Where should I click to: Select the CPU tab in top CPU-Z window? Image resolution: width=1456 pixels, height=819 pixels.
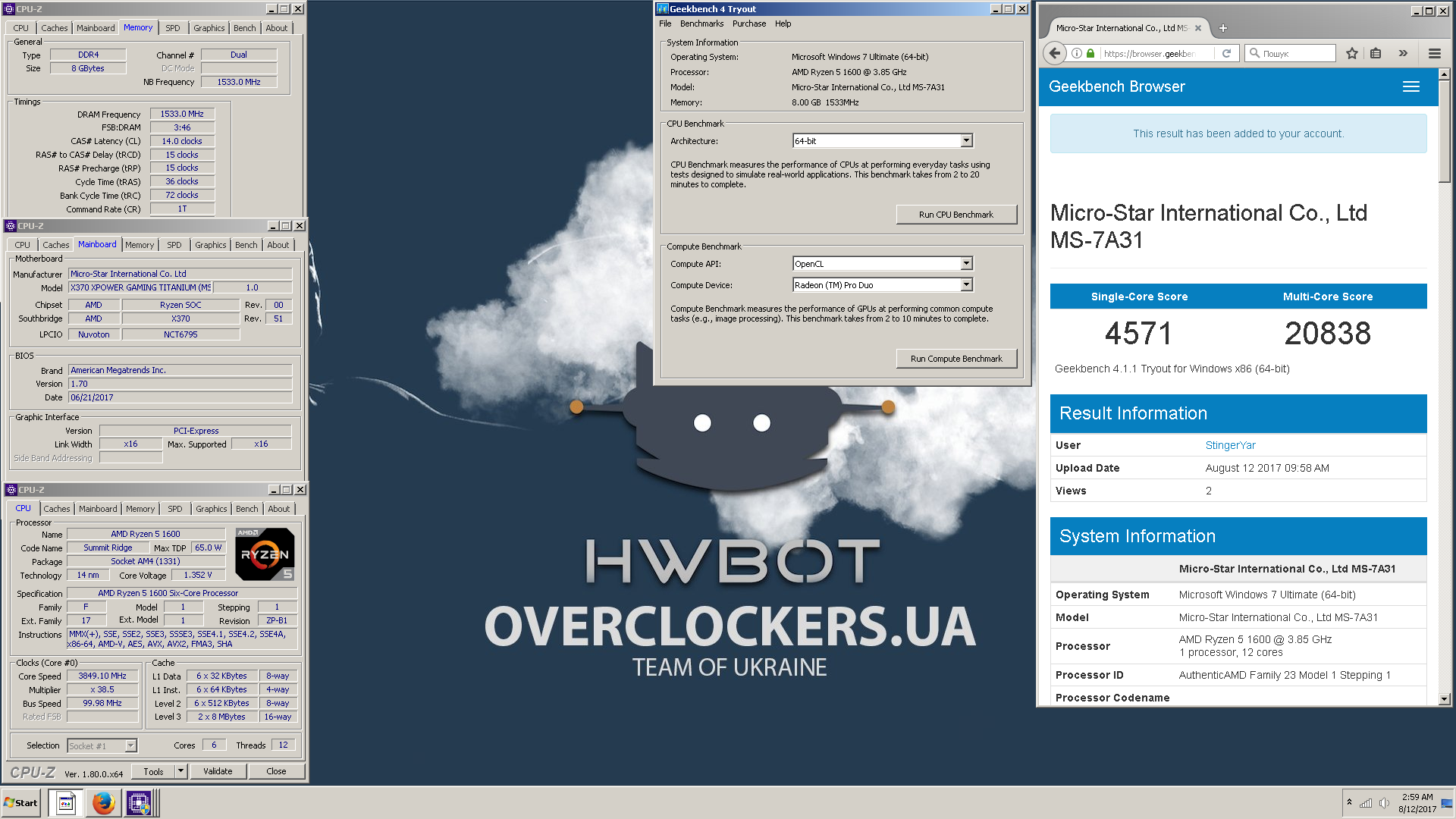pos(20,28)
